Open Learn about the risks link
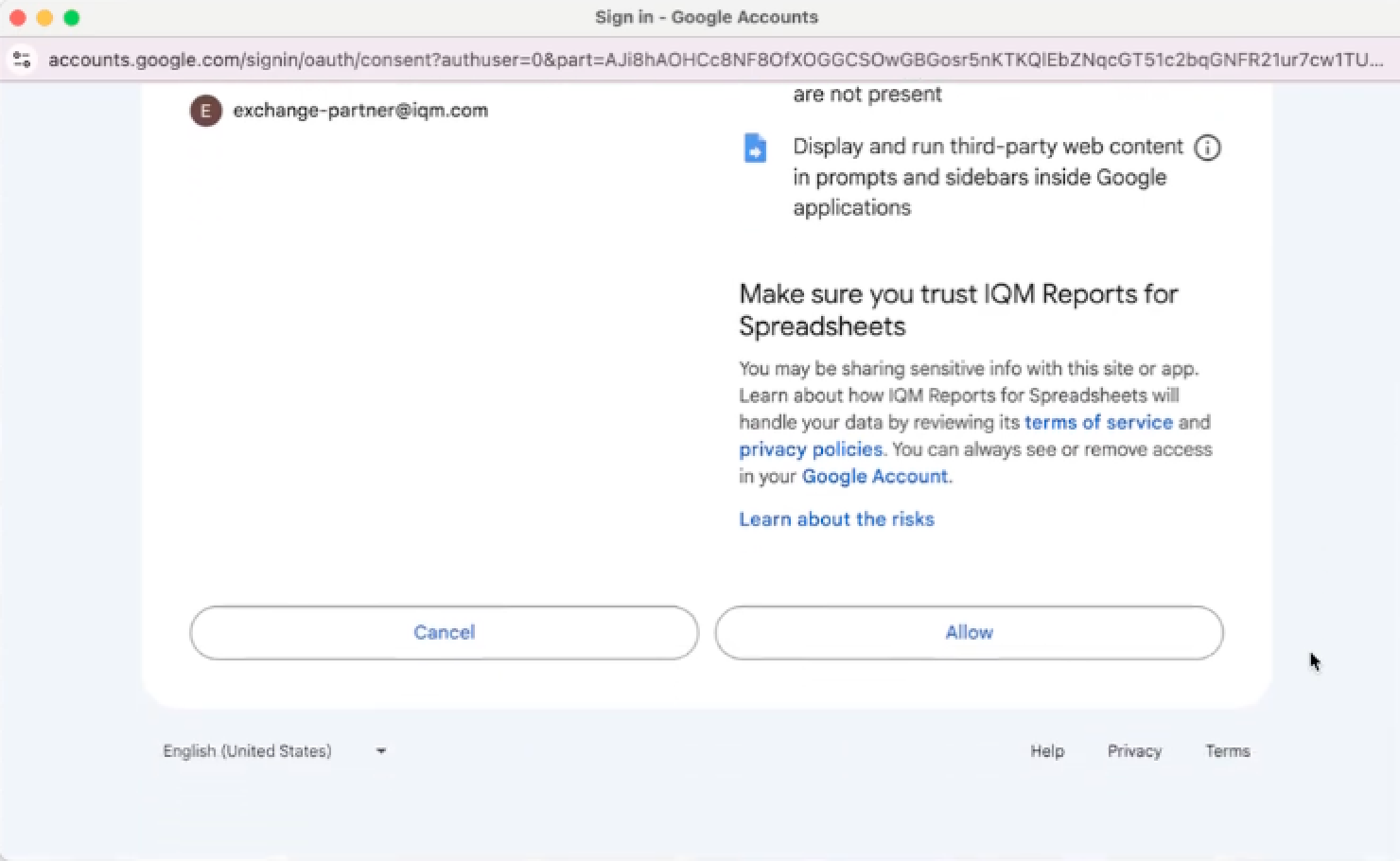 (x=836, y=519)
